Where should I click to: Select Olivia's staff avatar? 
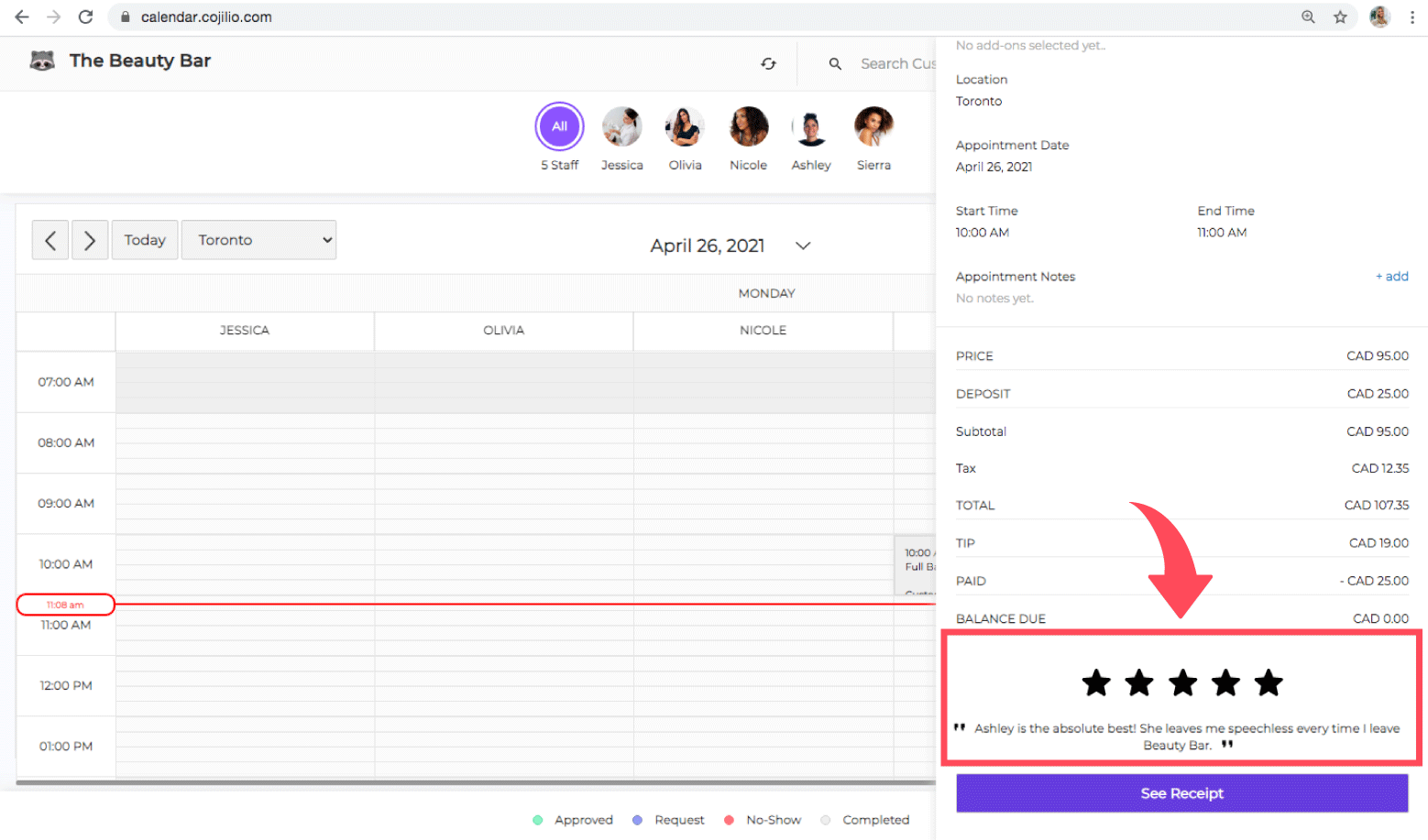pos(685,126)
